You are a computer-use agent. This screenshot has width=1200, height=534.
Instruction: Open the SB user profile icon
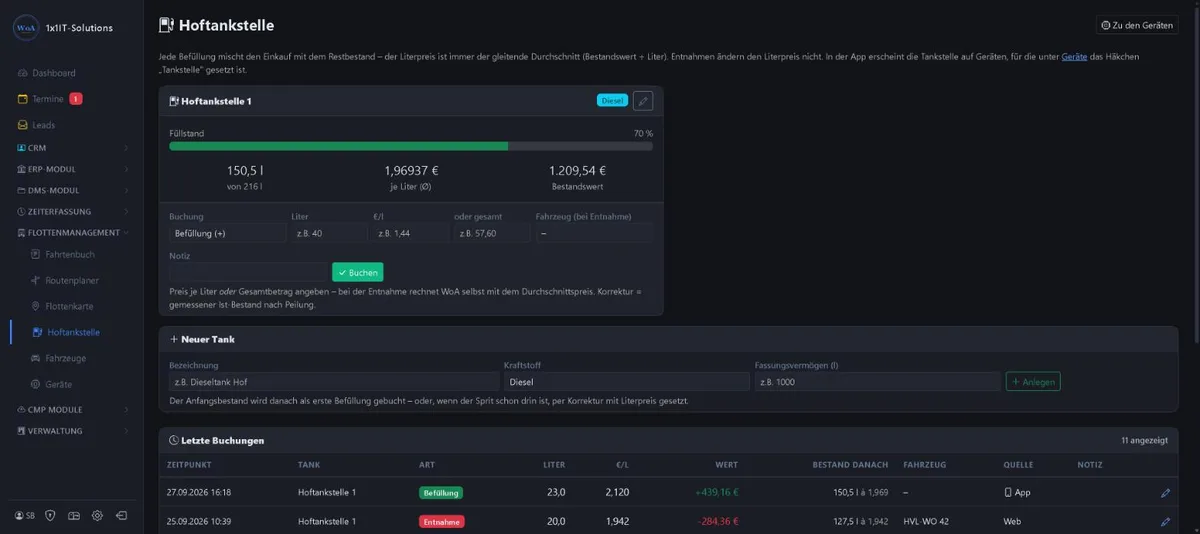pyautogui.click(x=25, y=515)
